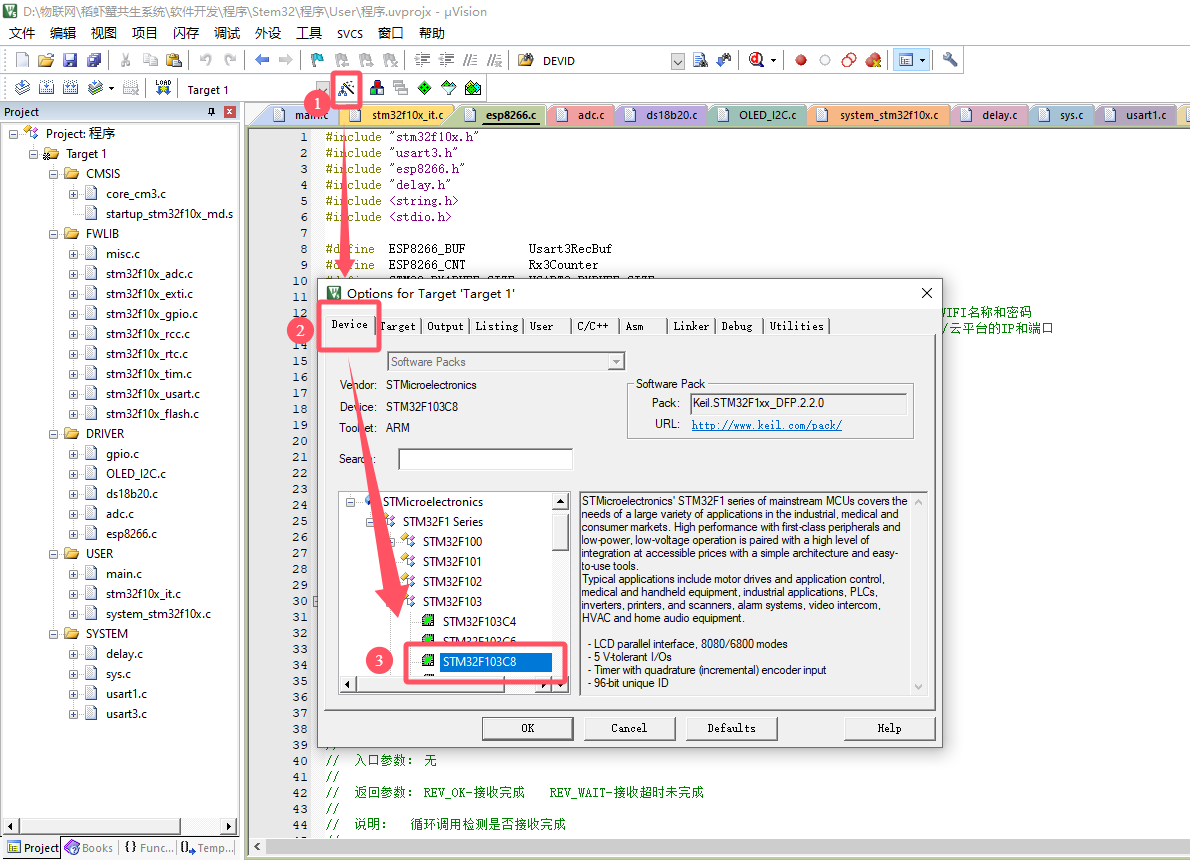
Task: Comment out selection toolbar icon
Action: [x=471, y=60]
